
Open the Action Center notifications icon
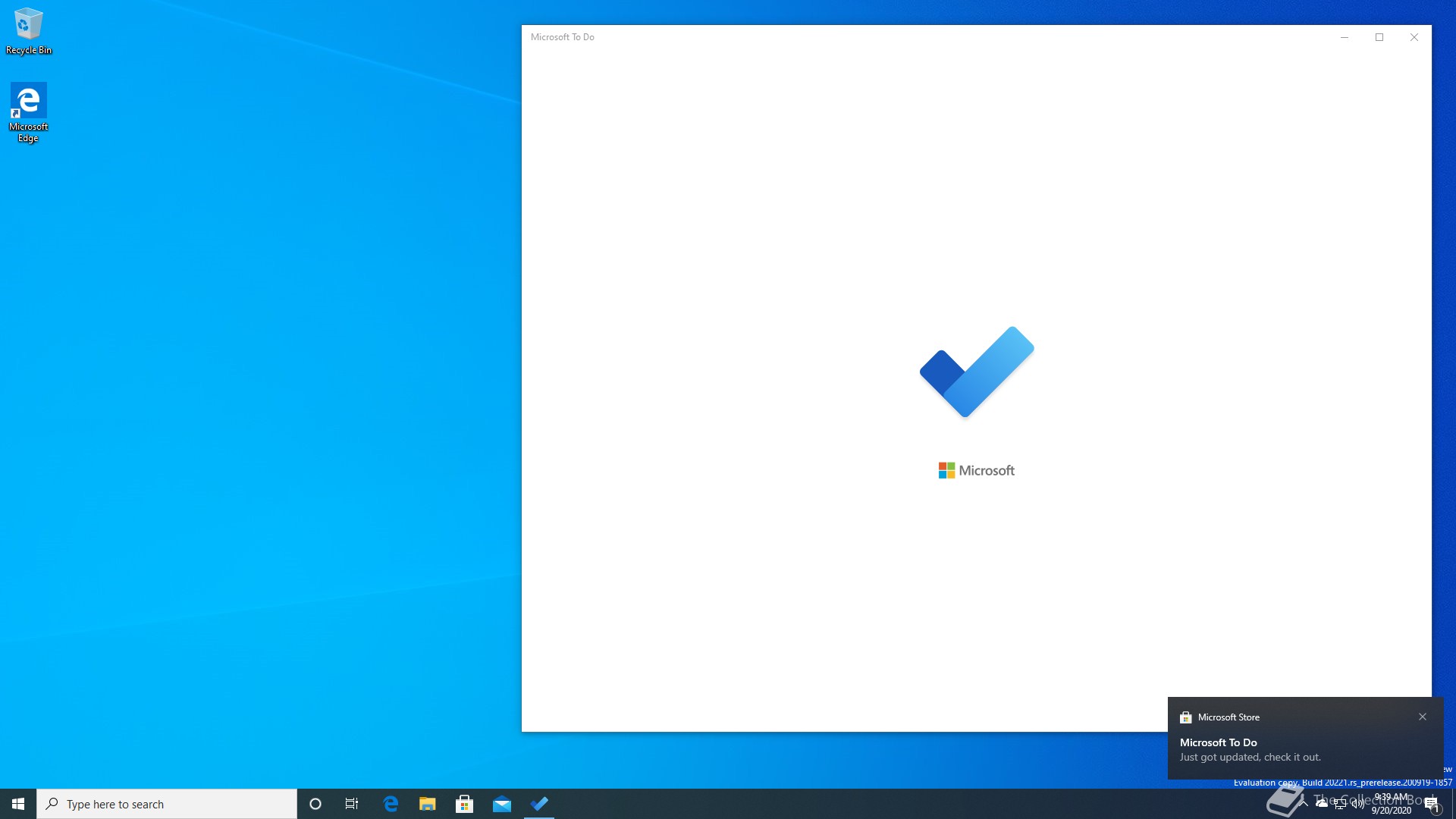1432,804
